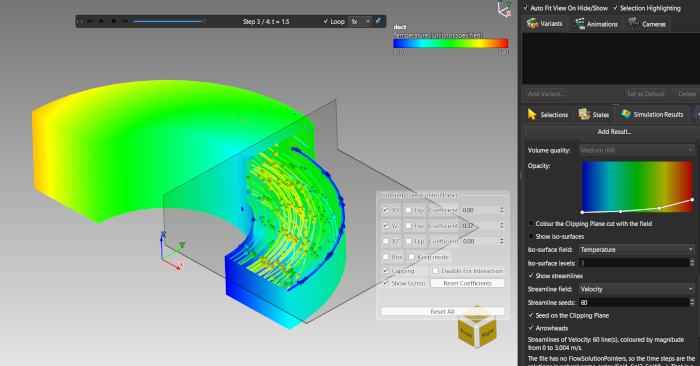Click the Simulation Results tab icon
This screenshot has height=366, width=700.
click(625, 114)
